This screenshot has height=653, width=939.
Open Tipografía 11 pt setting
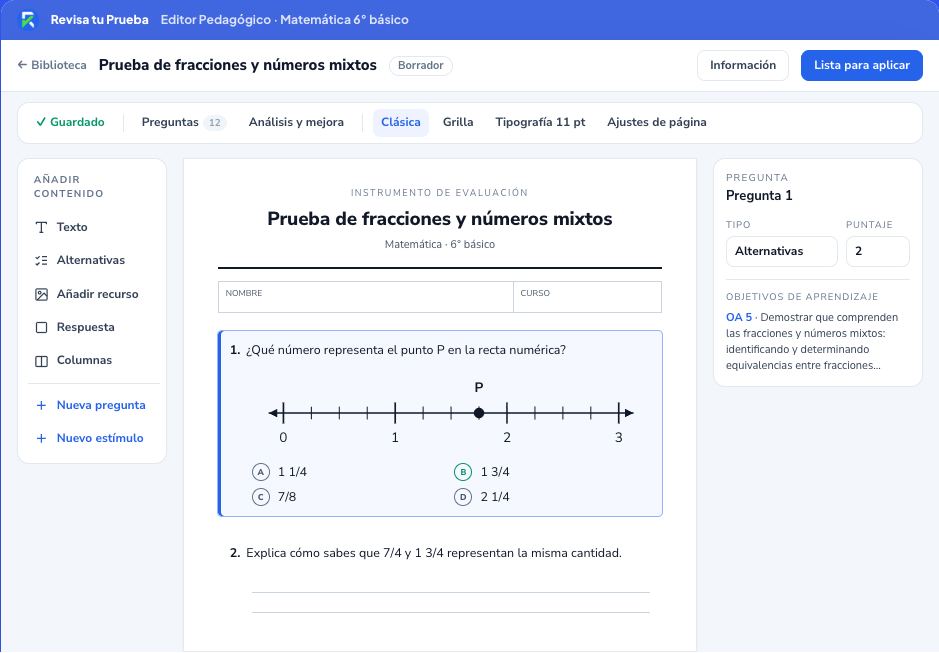(x=540, y=122)
